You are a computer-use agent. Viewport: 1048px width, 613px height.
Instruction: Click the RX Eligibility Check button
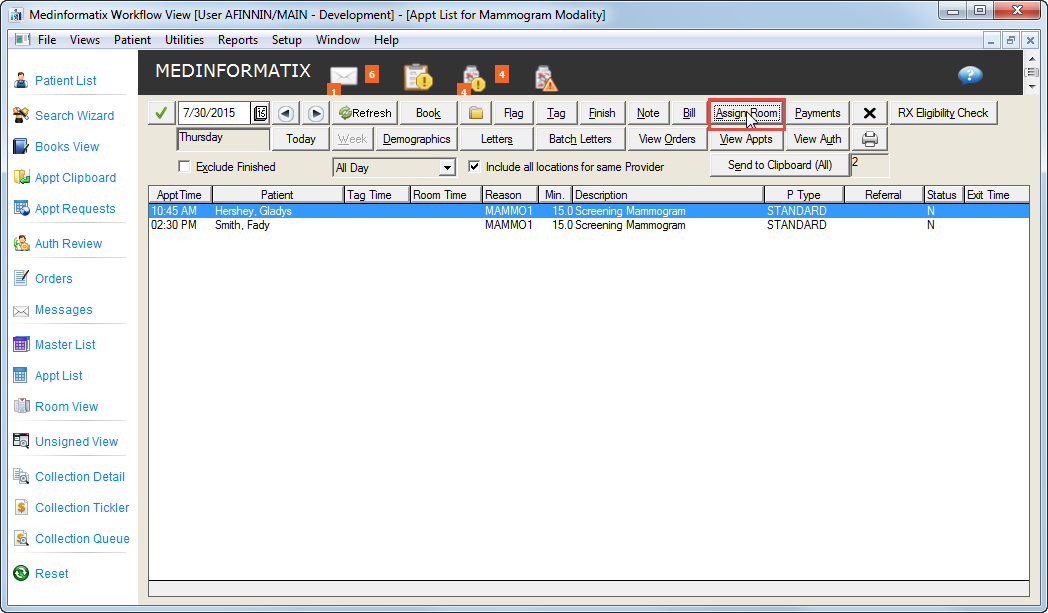tap(942, 113)
